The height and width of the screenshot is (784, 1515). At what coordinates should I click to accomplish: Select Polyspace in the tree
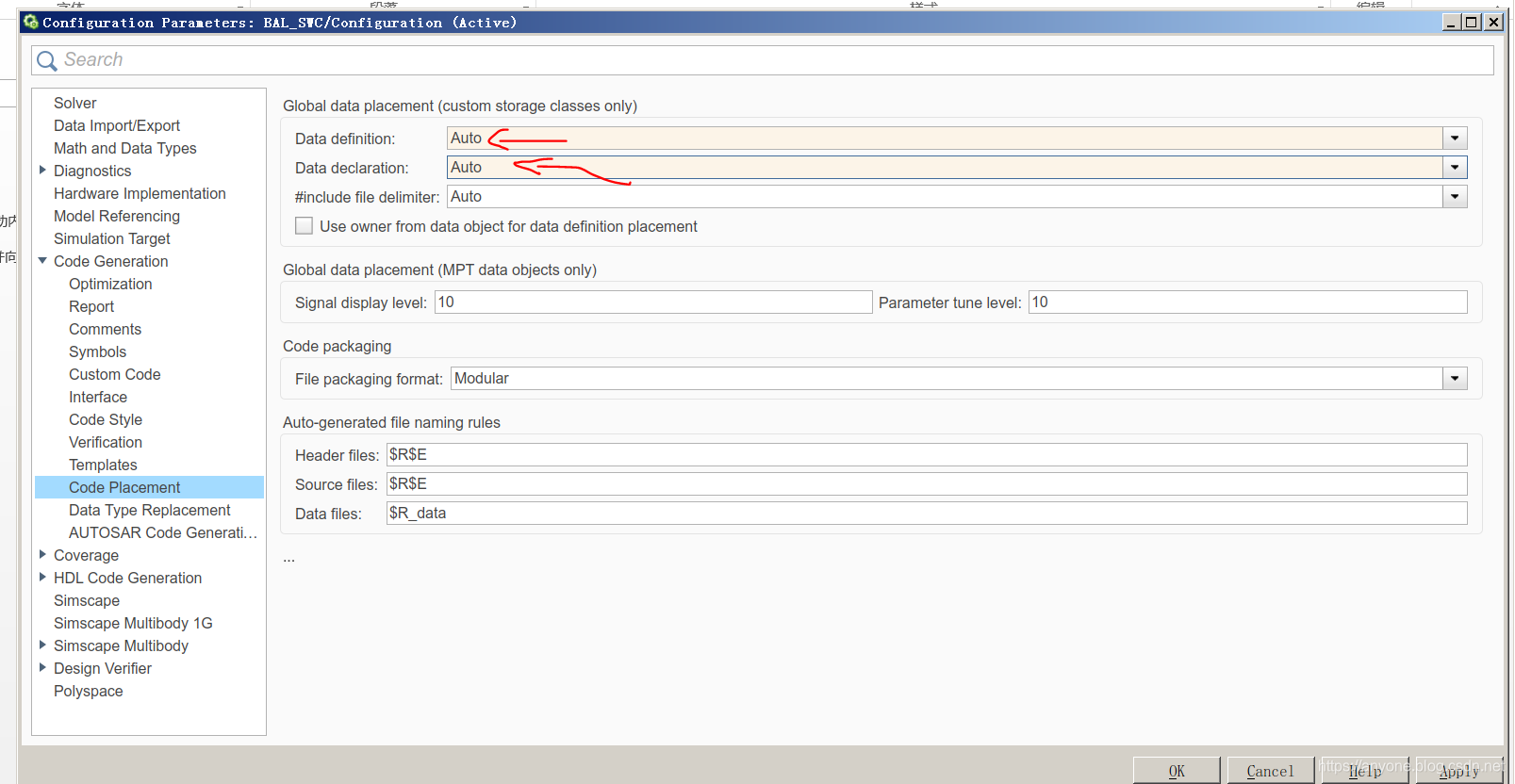coord(89,691)
